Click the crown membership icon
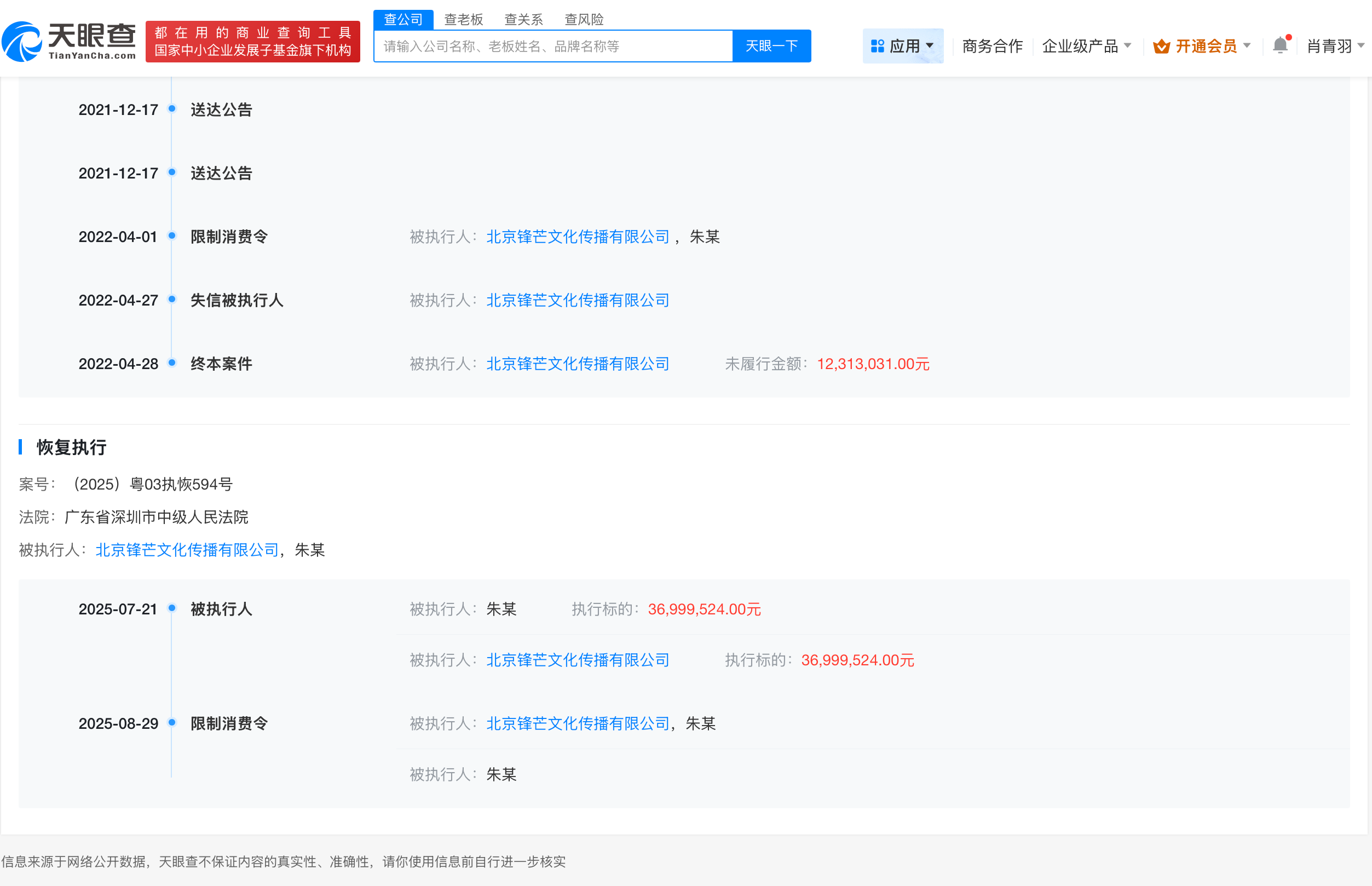 tap(1161, 46)
